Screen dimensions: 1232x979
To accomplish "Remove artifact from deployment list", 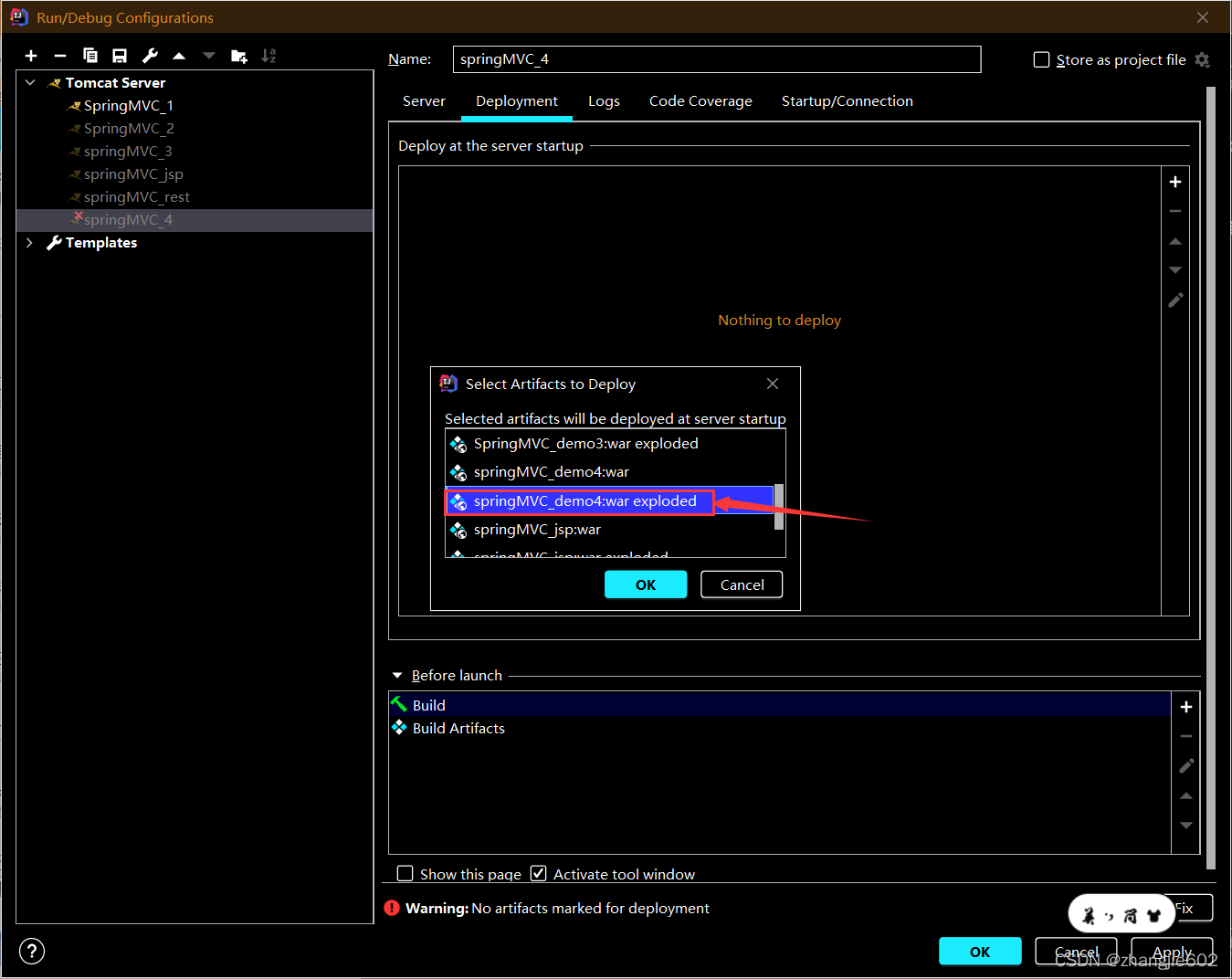I will pyautogui.click(x=1175, y=211).
